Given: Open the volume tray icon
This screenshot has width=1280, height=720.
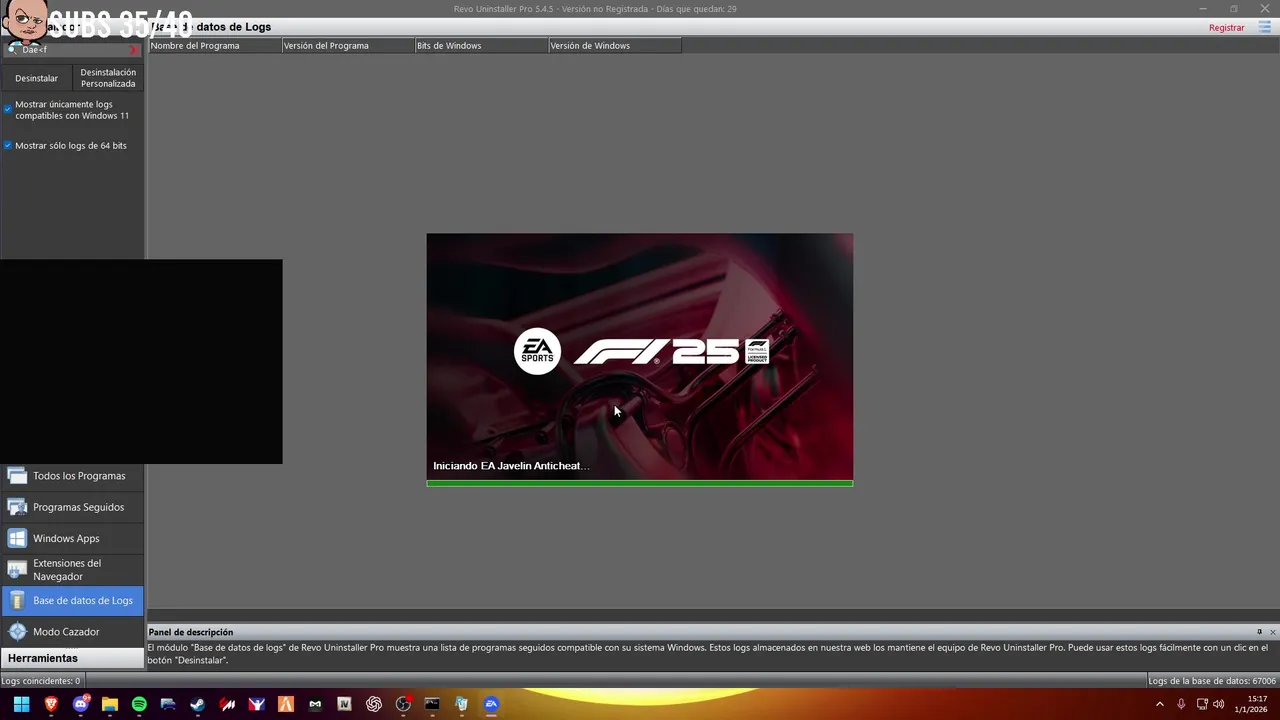Looking at the screenshot, I should click(x=1219, y=704).
